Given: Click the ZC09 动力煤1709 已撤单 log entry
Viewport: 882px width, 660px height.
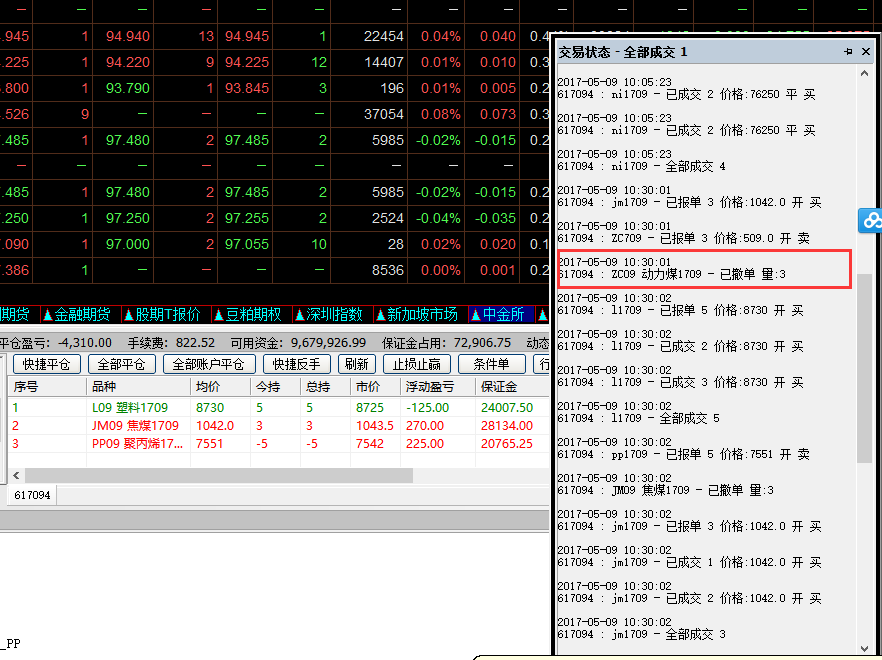Looking at the screenshot, I should (704, 268).
